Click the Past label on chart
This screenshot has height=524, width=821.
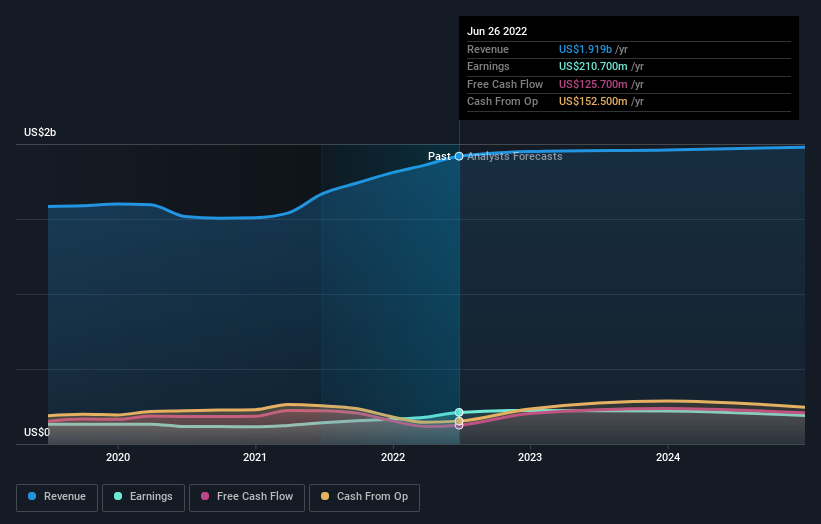click(439, 156)
